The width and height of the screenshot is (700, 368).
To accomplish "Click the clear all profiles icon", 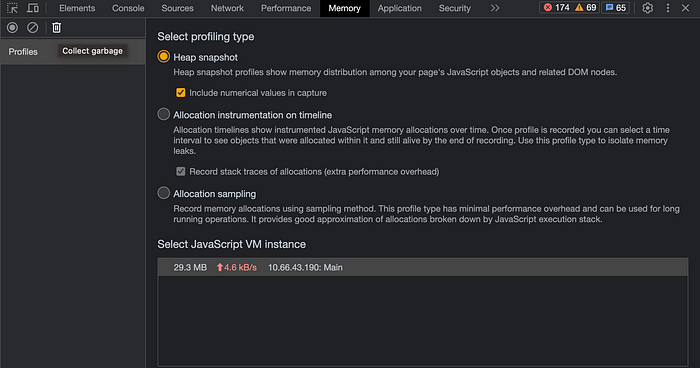I will click(x=33, y=28).
